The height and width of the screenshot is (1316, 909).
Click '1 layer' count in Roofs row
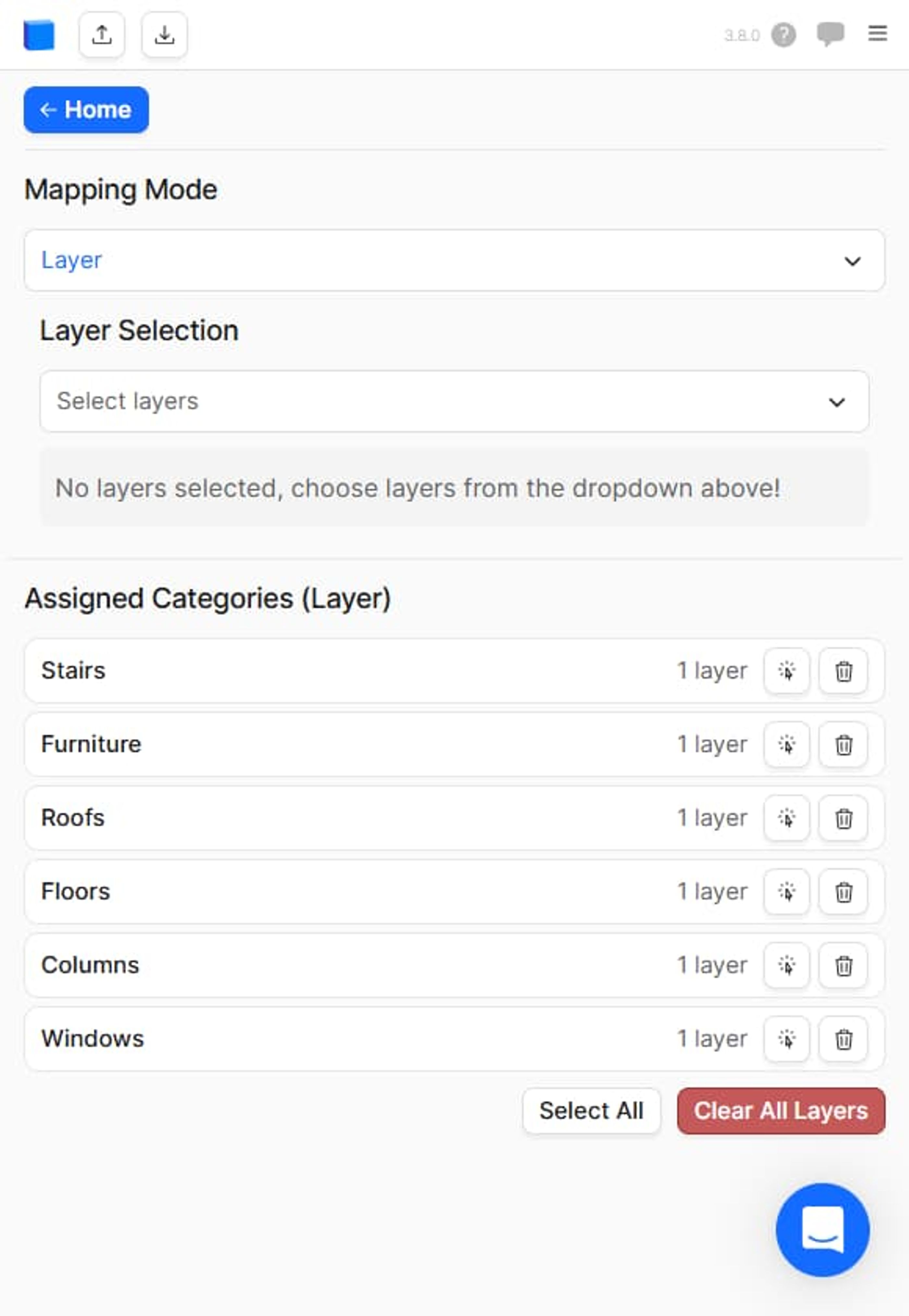click(712, 818)
